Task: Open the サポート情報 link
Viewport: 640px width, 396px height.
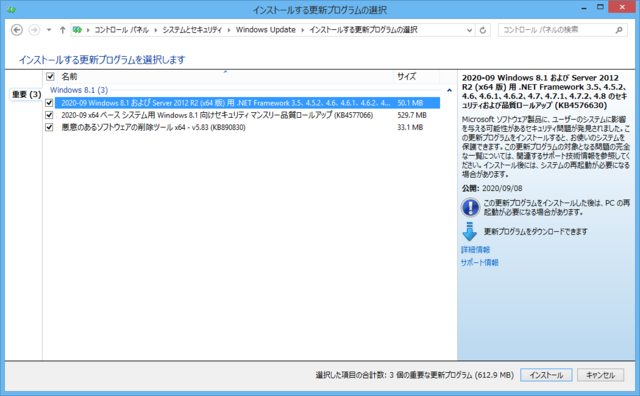Action: (480, 263)
